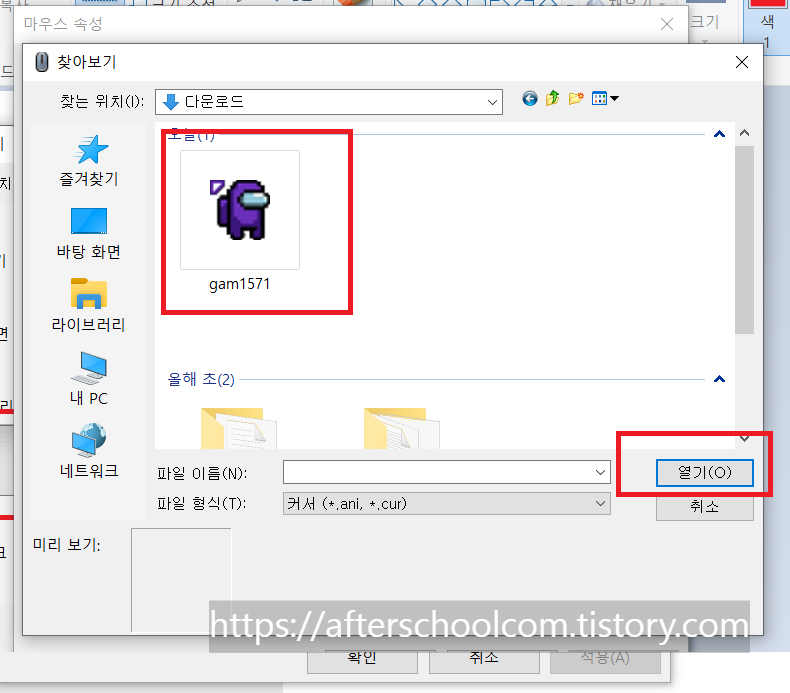
Task: Create a new folder with toolbar icon
Action: tap(576, 98)
